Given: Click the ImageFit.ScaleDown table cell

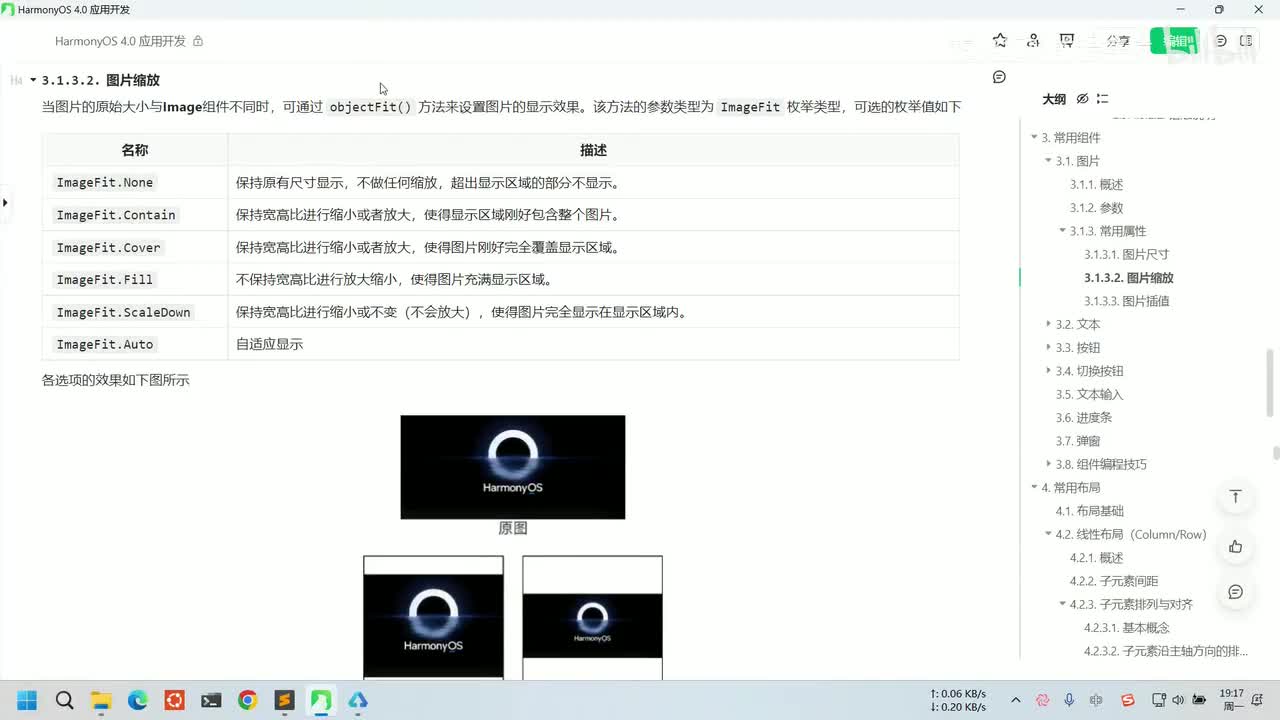Looking at the screenshot, I should pyautogui.click(x=135, y=312).
